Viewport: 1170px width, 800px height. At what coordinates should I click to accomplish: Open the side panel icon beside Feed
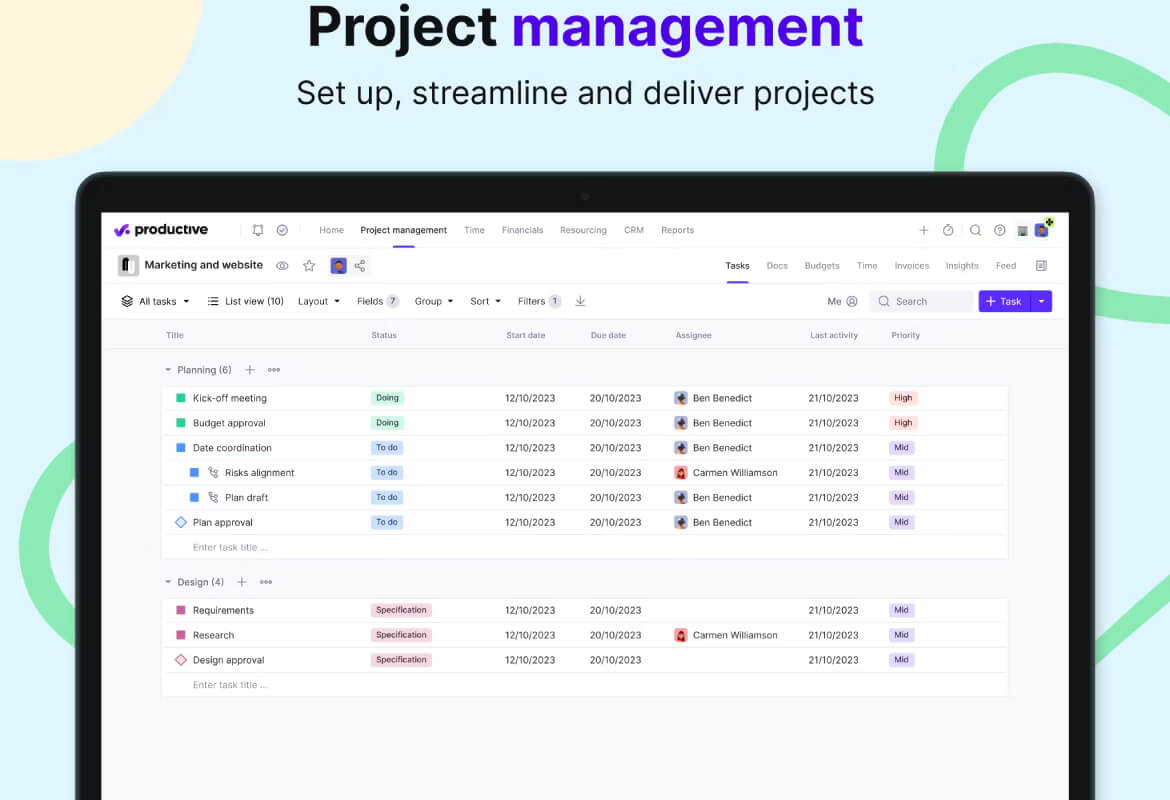(1042, 266)
